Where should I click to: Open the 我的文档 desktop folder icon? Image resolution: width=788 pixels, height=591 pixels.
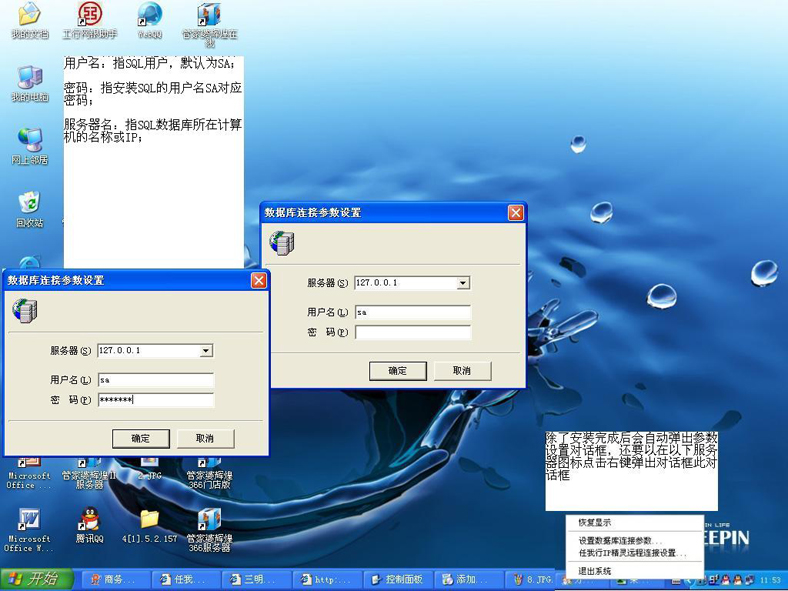[x=30, y=20]
